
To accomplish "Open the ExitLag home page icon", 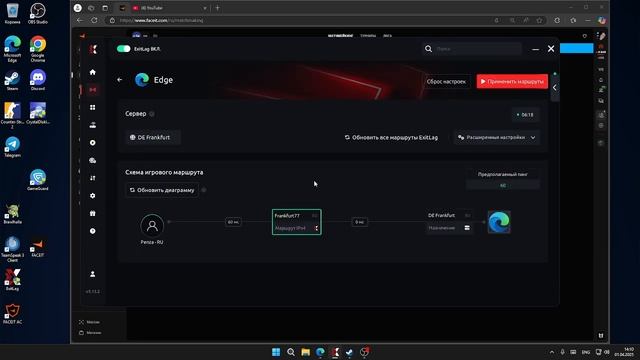I will 93,72.
